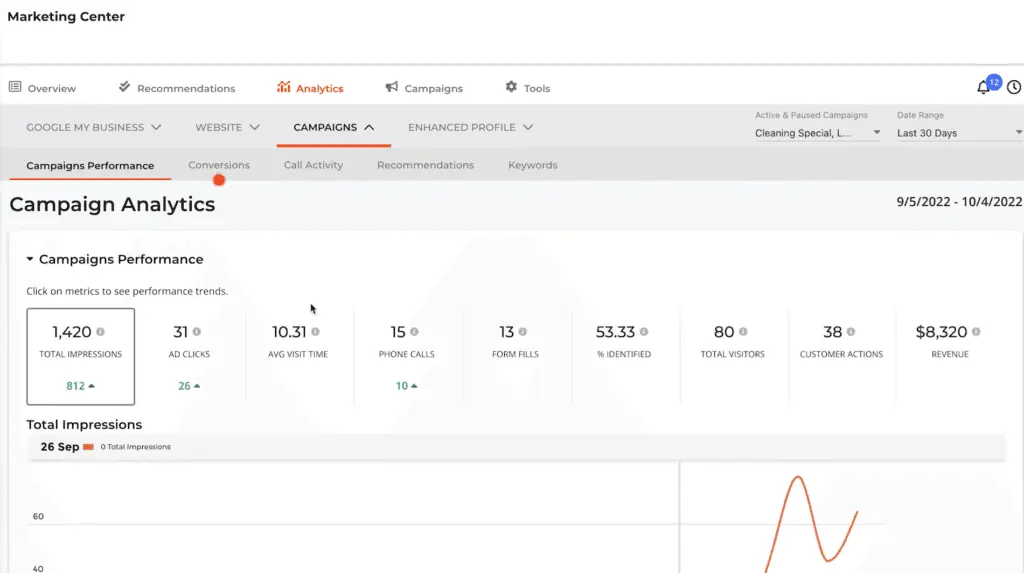Click the Recommendations checkmark icon
Image resolution: width=1024 pixels, height=573 pixels.
pos(124,87)
